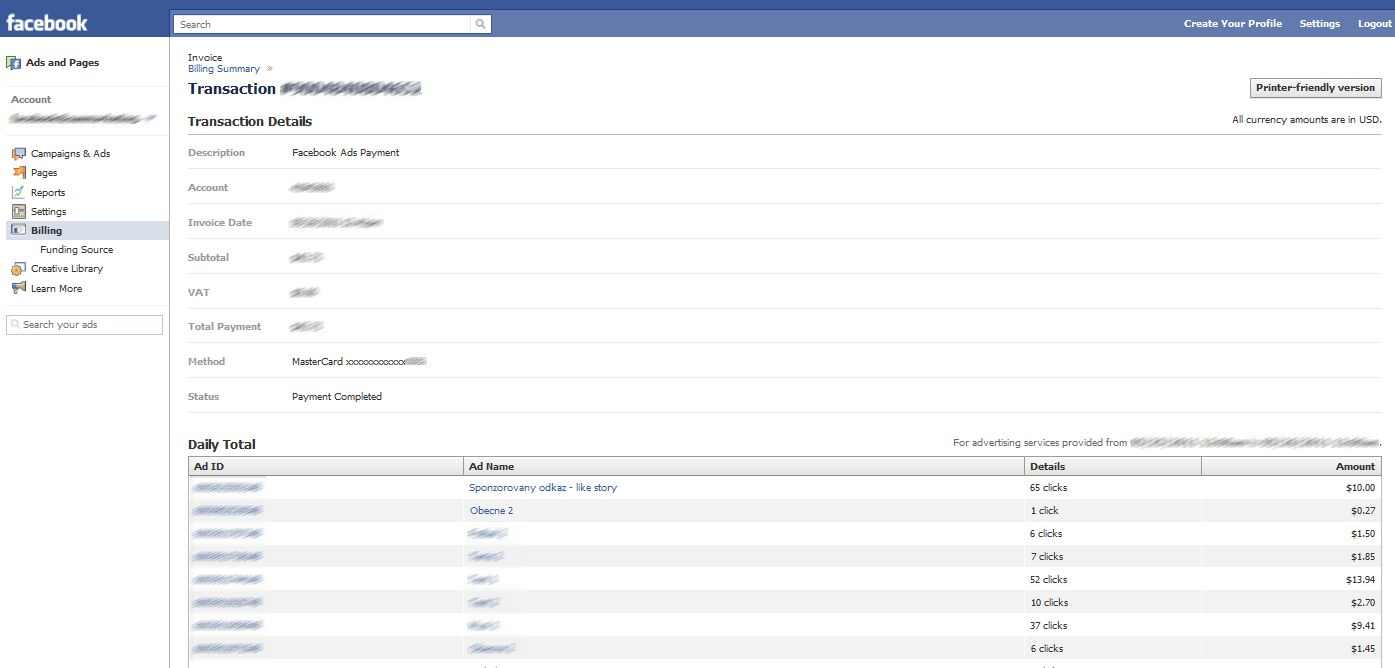Click the Transaction Details heading
This screenshot has height=668, width=1395.
(x=250, y=122)
